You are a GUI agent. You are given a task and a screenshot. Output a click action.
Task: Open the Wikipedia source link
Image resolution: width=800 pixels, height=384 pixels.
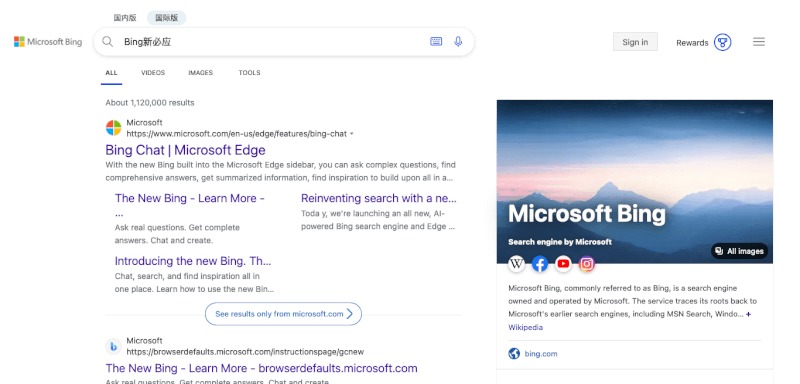(x=526, y=327)
